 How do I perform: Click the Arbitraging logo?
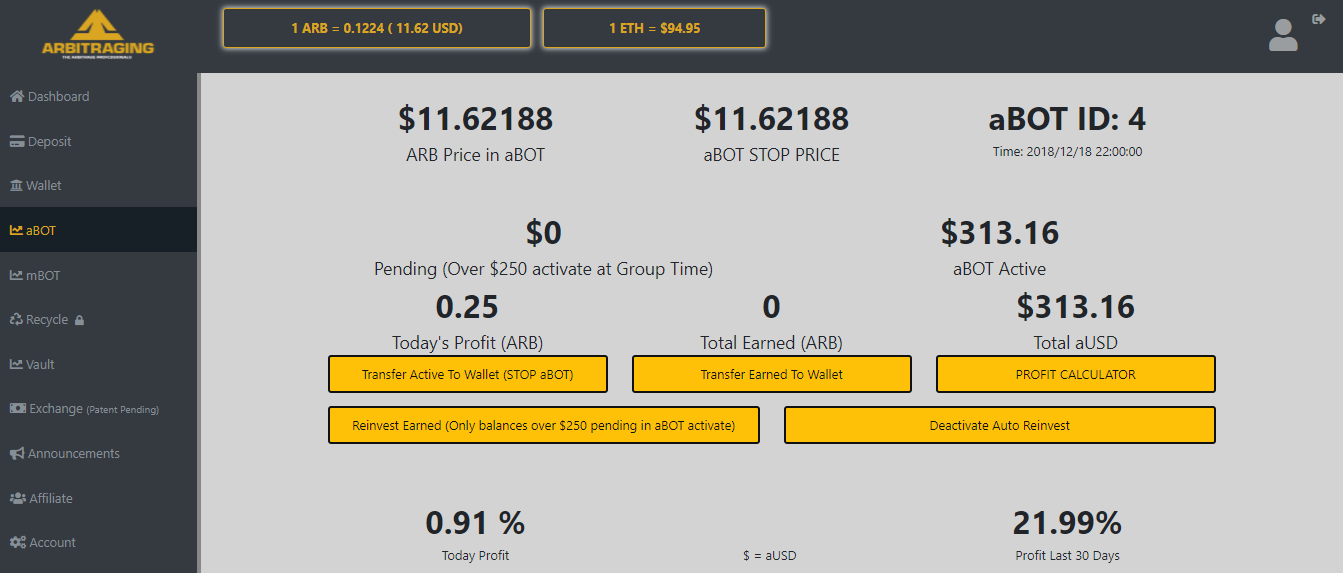pos(98,35)
